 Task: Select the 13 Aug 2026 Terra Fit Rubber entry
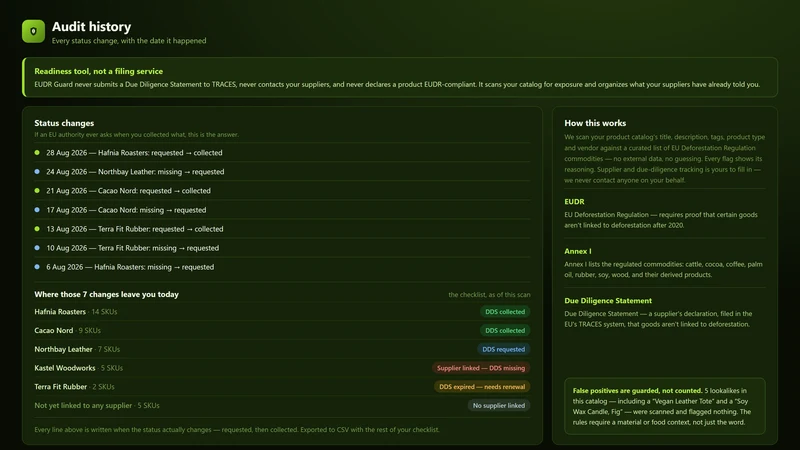pos(282,229)
